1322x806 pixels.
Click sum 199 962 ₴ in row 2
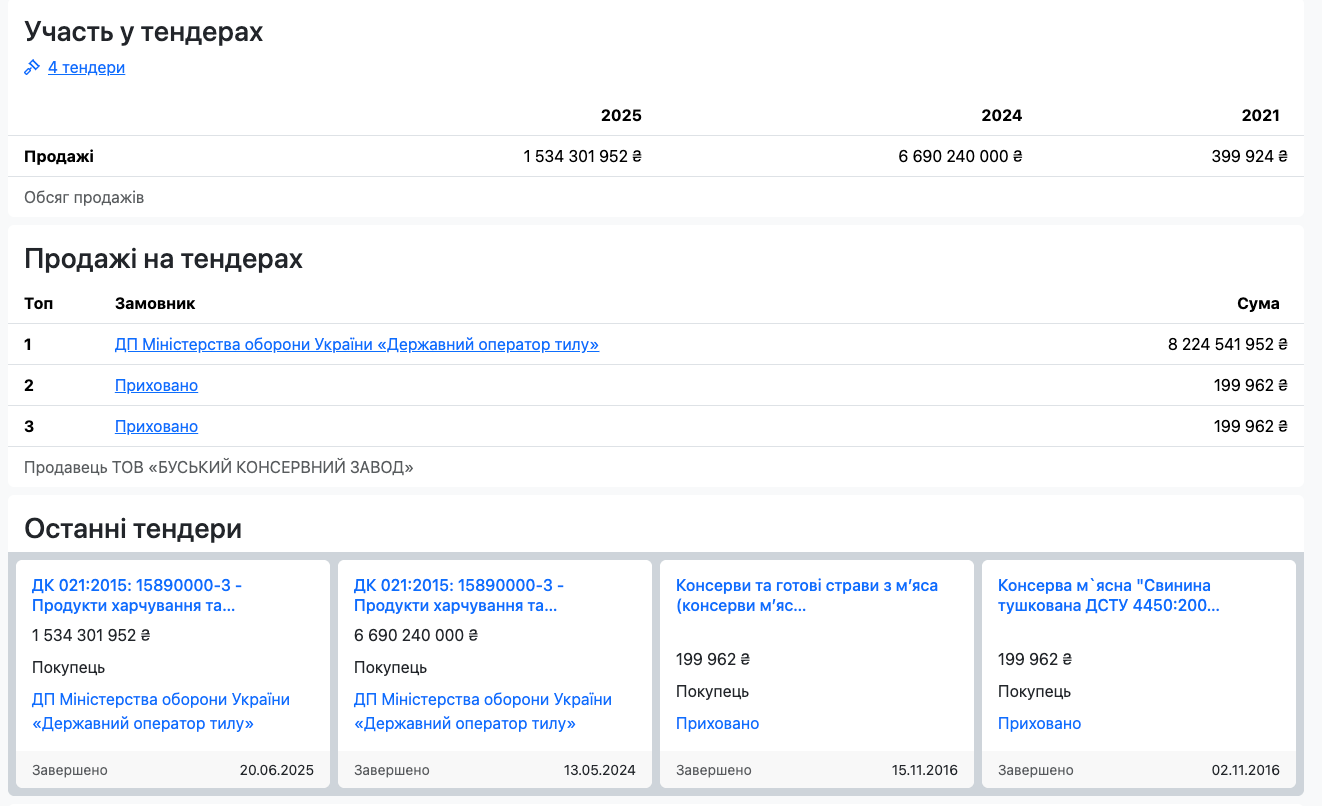pyautogui.click(x=1251, y=385)
